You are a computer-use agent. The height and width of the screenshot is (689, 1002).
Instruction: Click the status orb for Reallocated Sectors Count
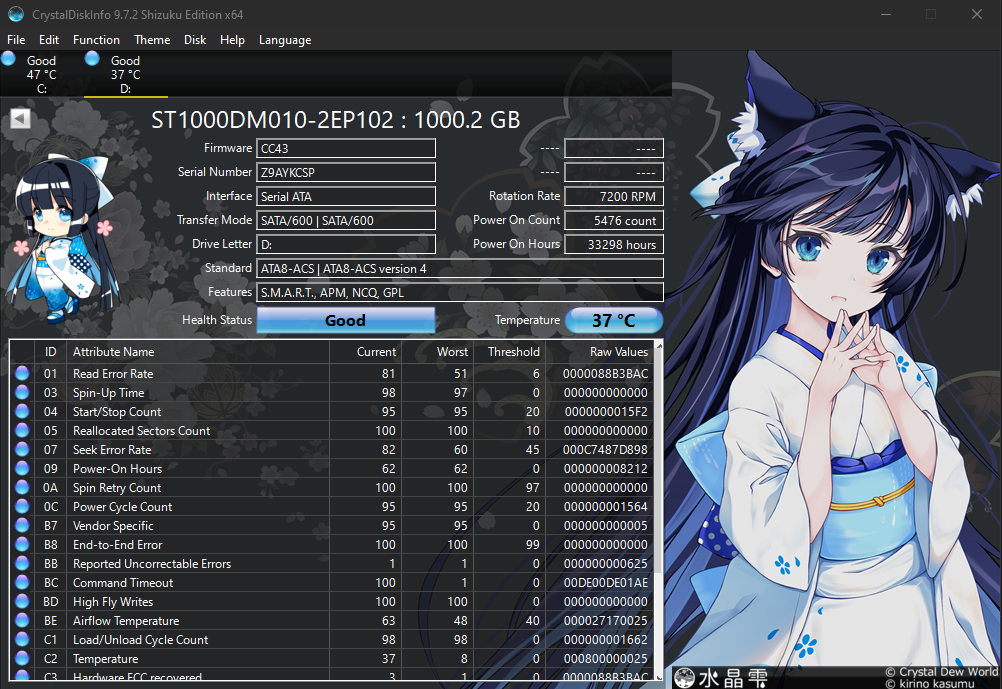22,431
